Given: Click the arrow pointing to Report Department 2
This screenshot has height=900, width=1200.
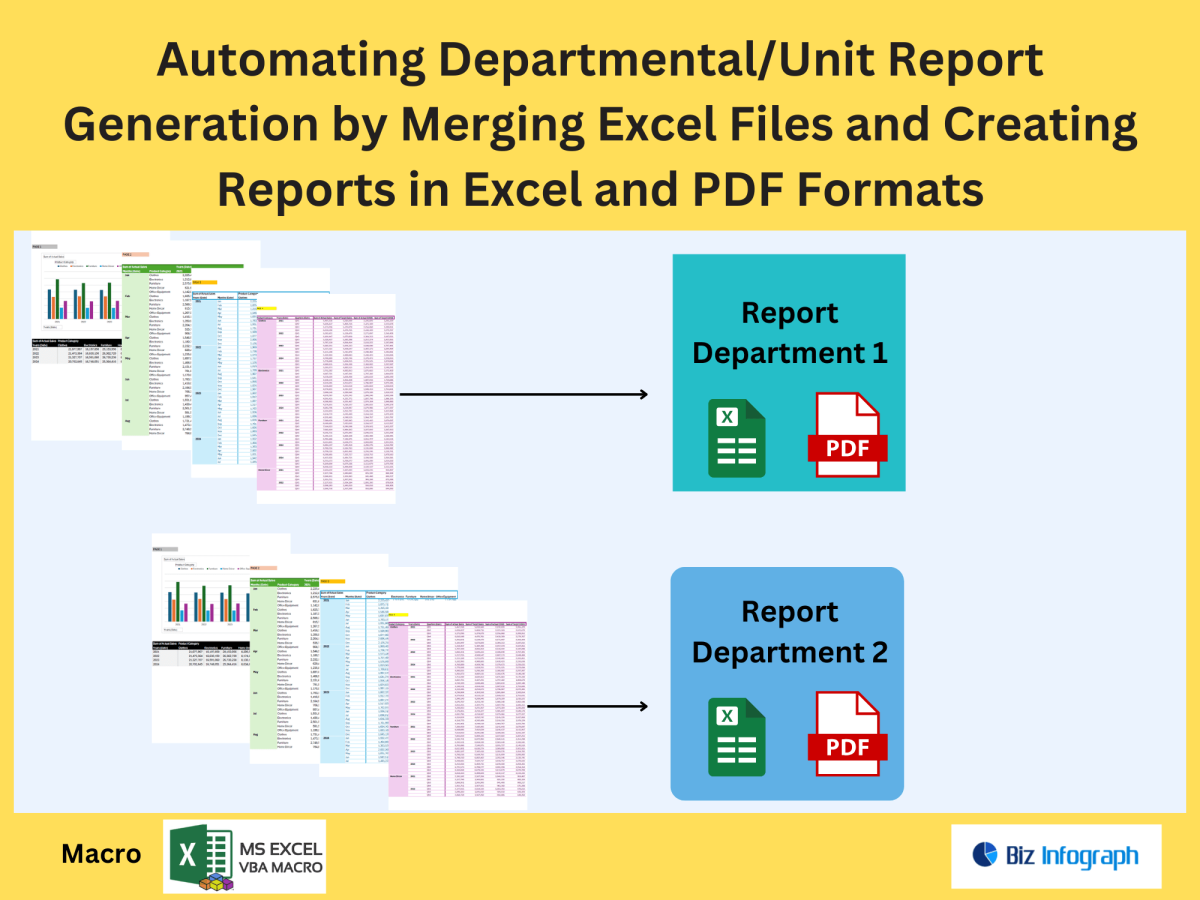Looking at the screenshot, I should coord(590,706).
